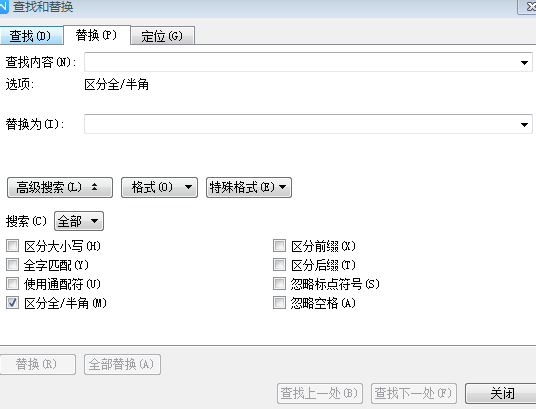This screenshot has height=409, width=536.
Task: Enable the 使用通配符(U) checkbox
Action: 13,283
